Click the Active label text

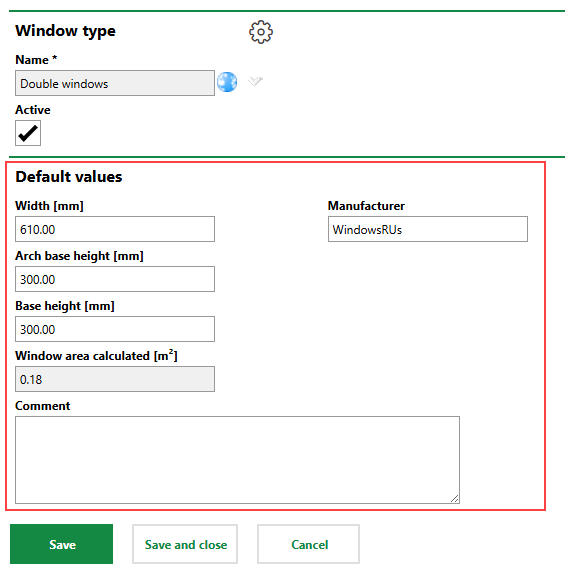pyautogui.click(x=33, y=110)
